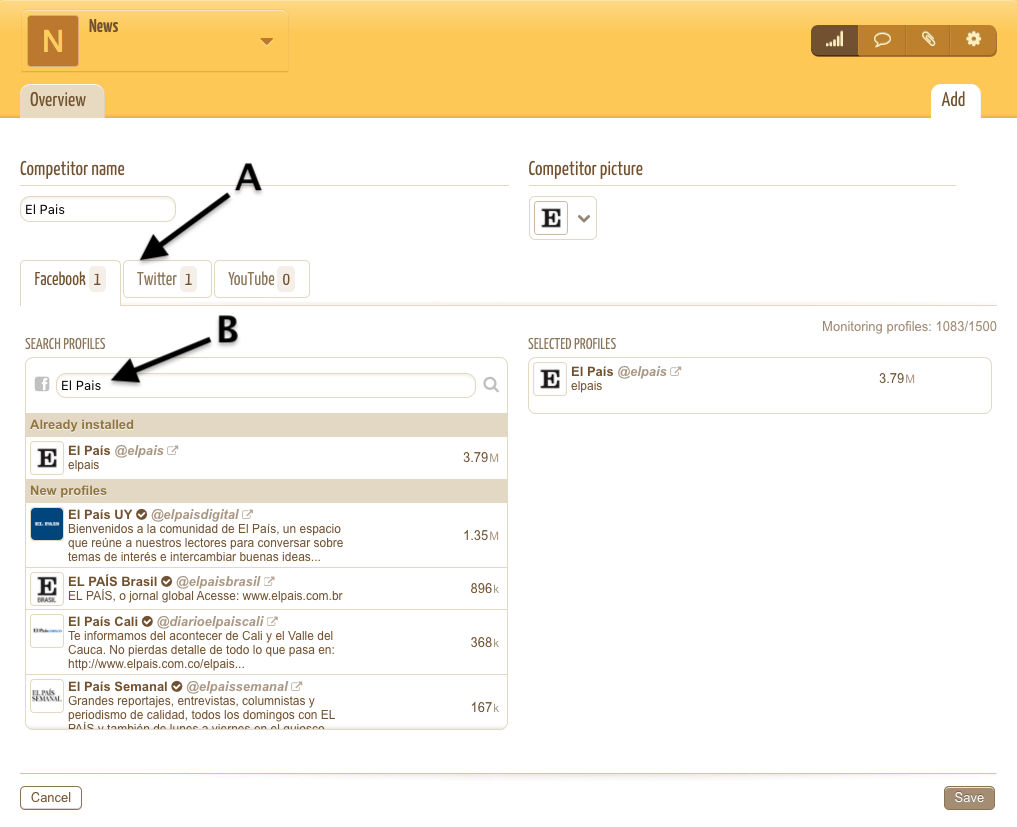1017x827 pixels.
Task: Click El País Semanal profile avatar
Action: (x=47, y=695)
